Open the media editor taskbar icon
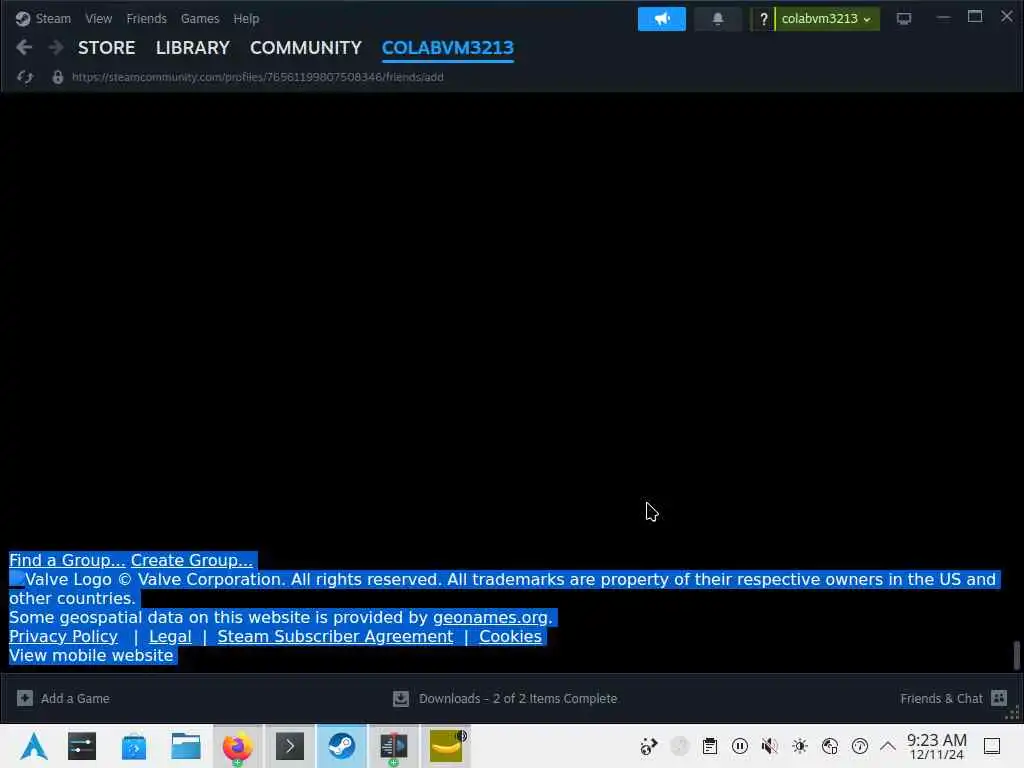Screen dimensions: 1024x768 pos(394,746)
